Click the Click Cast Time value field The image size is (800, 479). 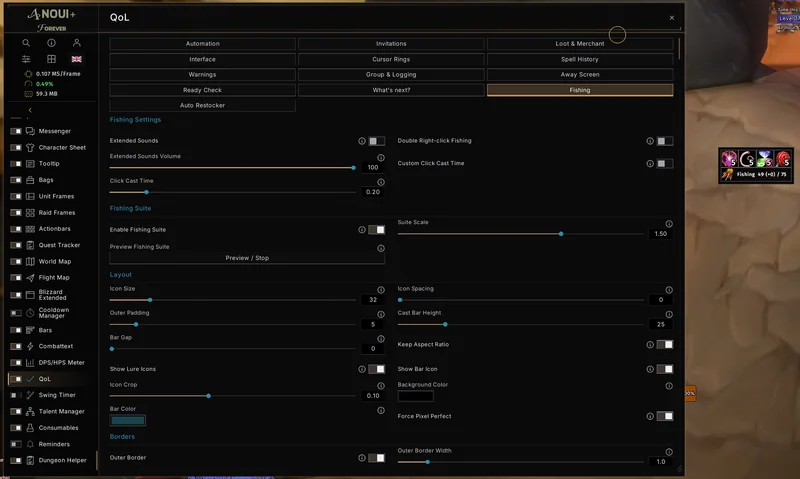[373, 192]
